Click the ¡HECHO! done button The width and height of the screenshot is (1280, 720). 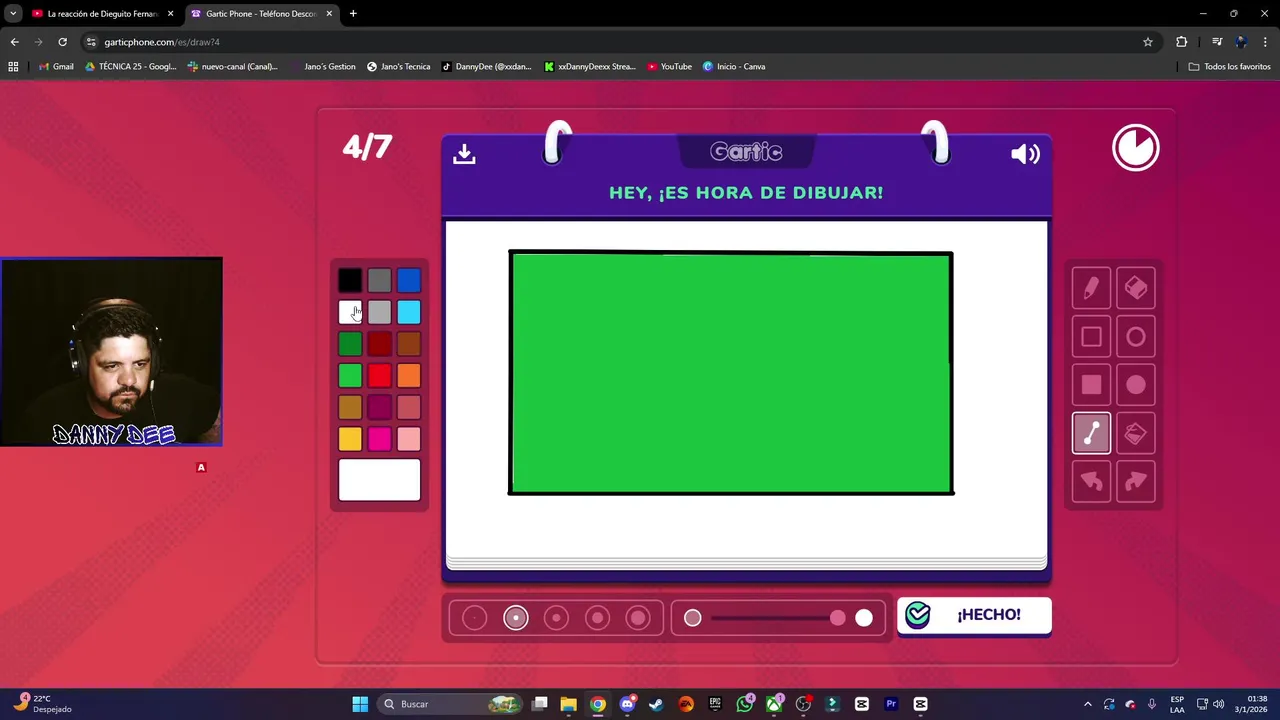pos(974,615)
